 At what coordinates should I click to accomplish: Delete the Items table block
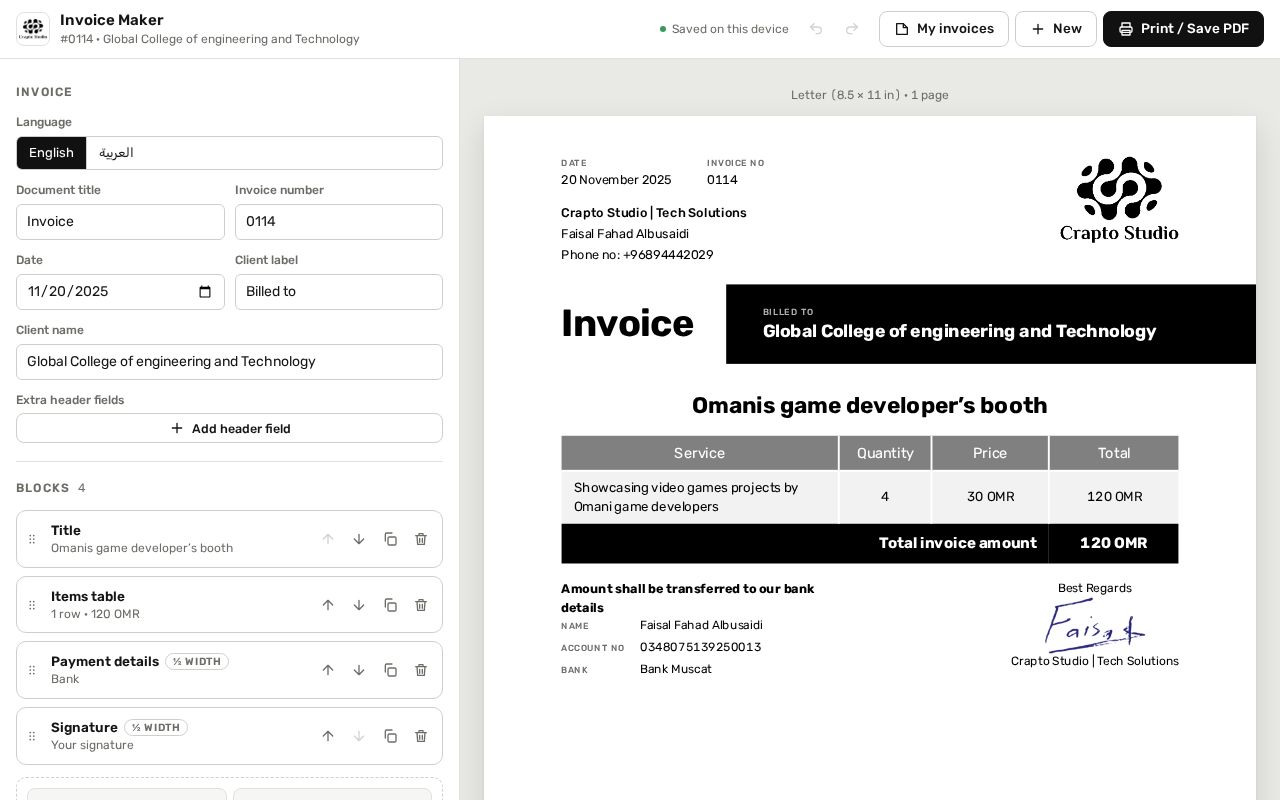tap(421, 605)
